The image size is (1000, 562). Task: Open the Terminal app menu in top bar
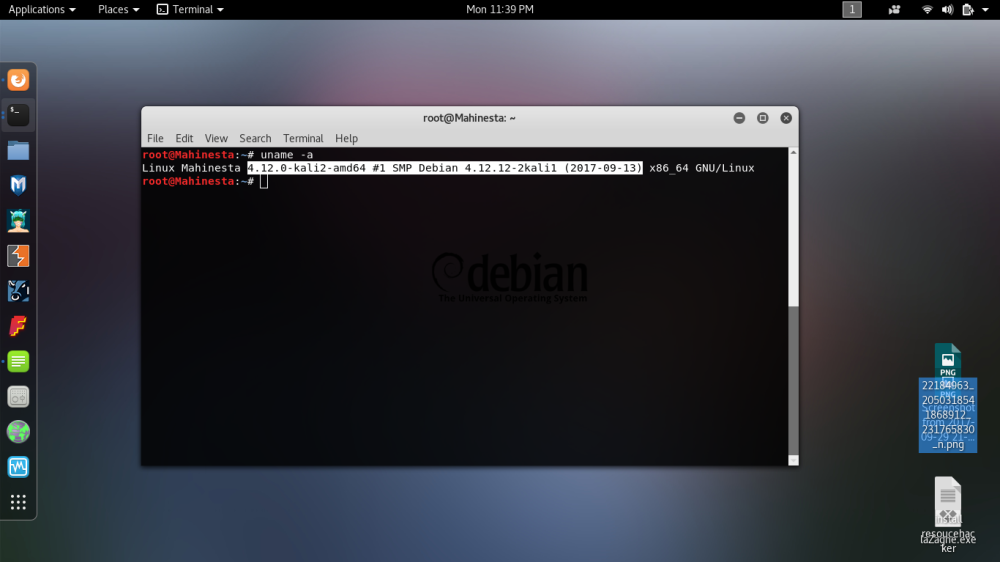pos(190,9)
